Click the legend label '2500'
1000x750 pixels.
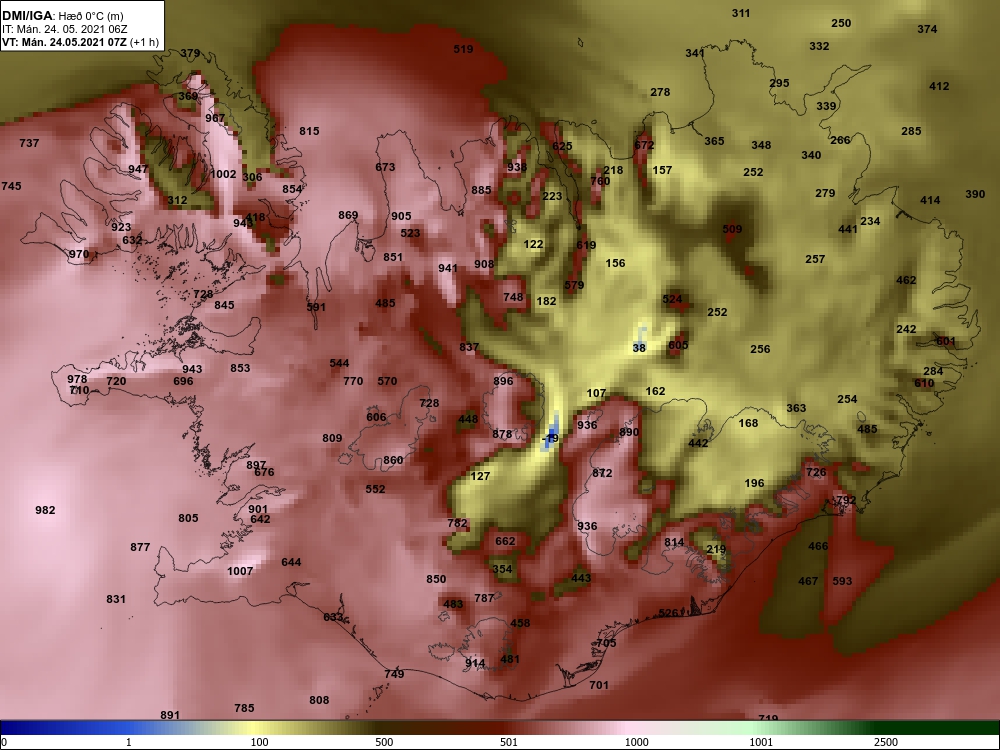[x=886, y=742]
